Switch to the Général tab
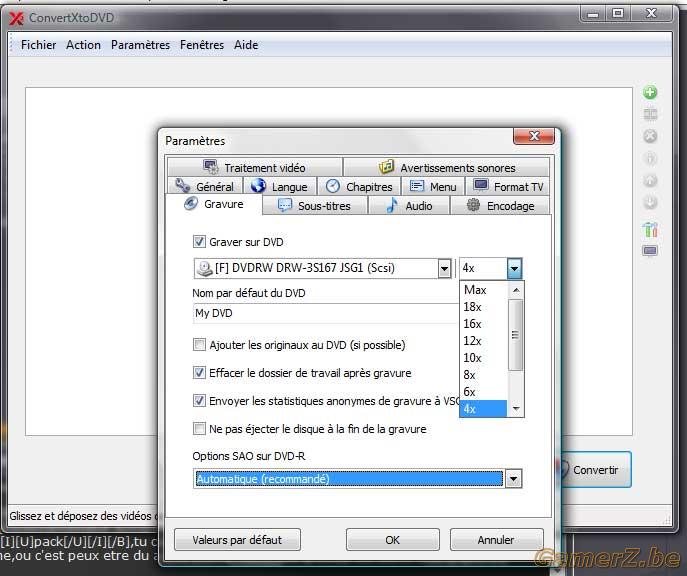 205,187
